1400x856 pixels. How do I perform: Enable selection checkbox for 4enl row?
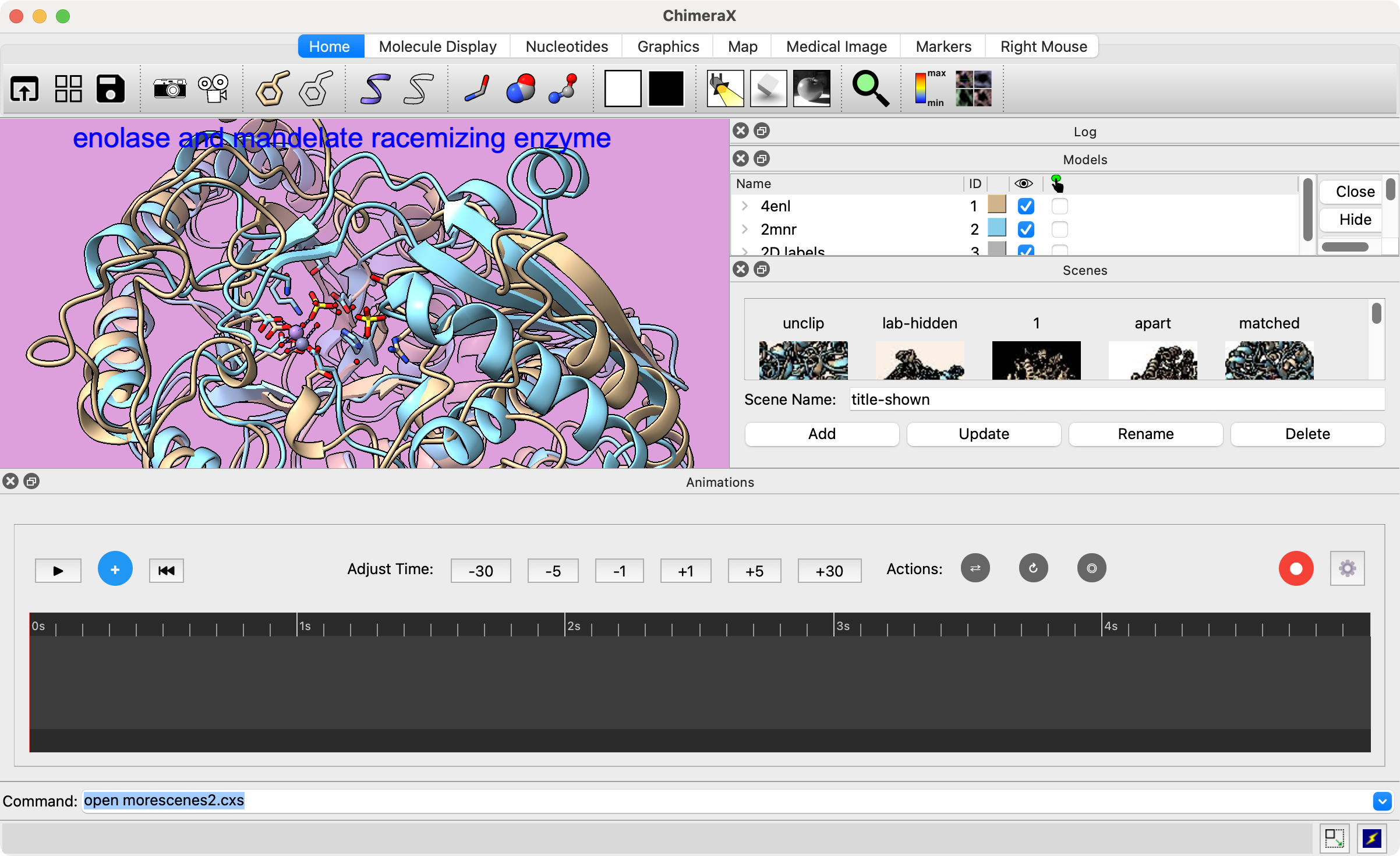click(1059, 206)
